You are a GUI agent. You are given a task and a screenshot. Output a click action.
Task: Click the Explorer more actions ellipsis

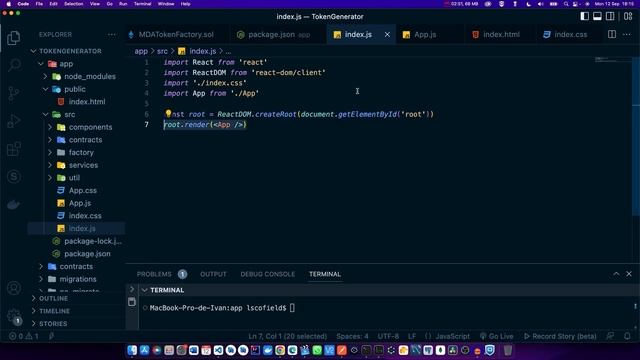pos(111,35)
